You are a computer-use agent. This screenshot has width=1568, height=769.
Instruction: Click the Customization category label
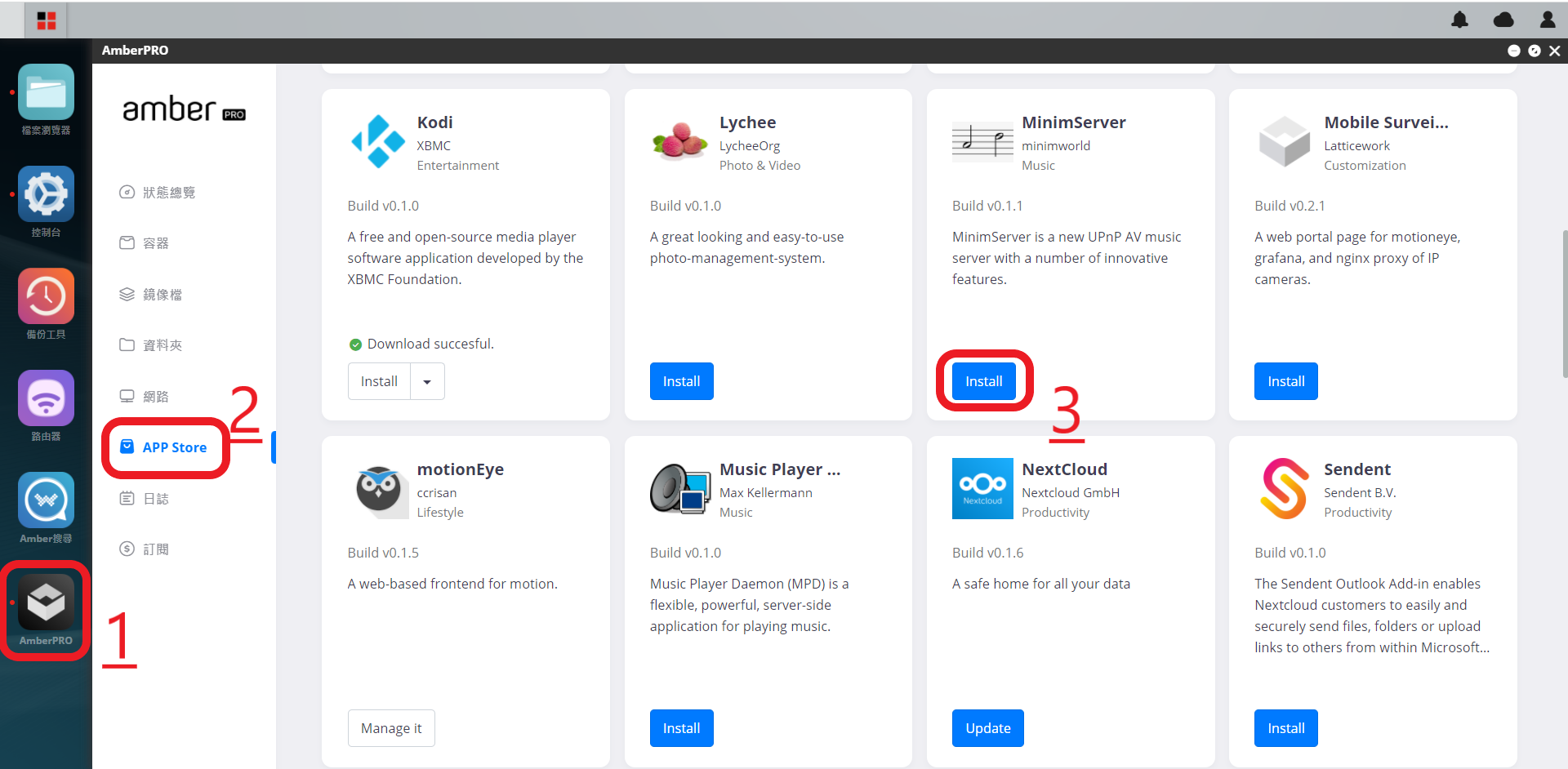1365,166
